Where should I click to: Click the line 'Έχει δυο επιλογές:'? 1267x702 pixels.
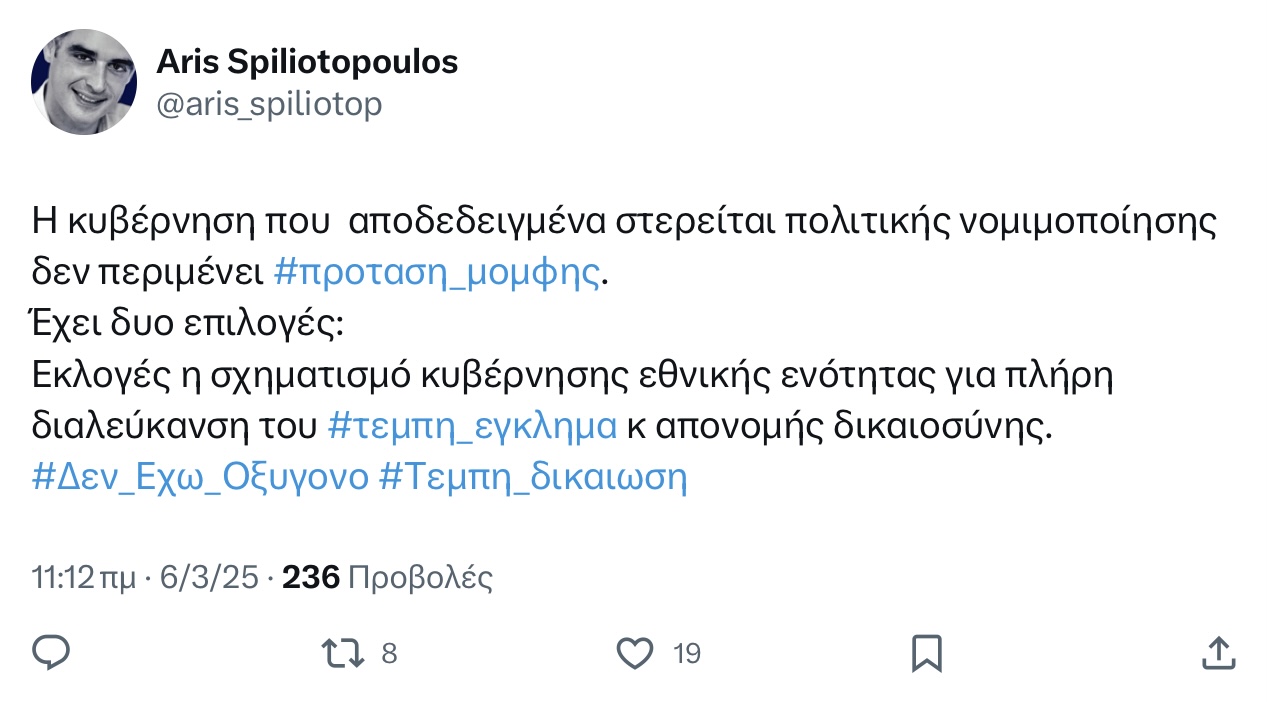186,324
